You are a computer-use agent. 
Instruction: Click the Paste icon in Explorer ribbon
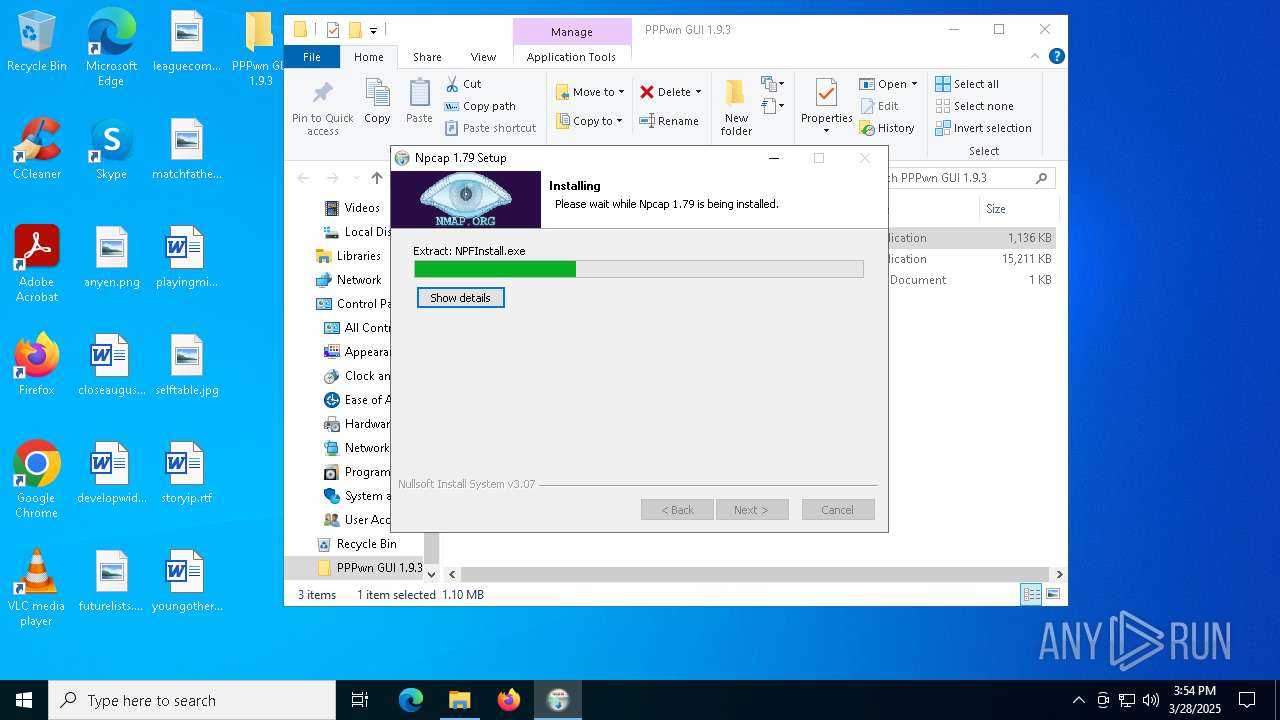(x=419, y=101)
